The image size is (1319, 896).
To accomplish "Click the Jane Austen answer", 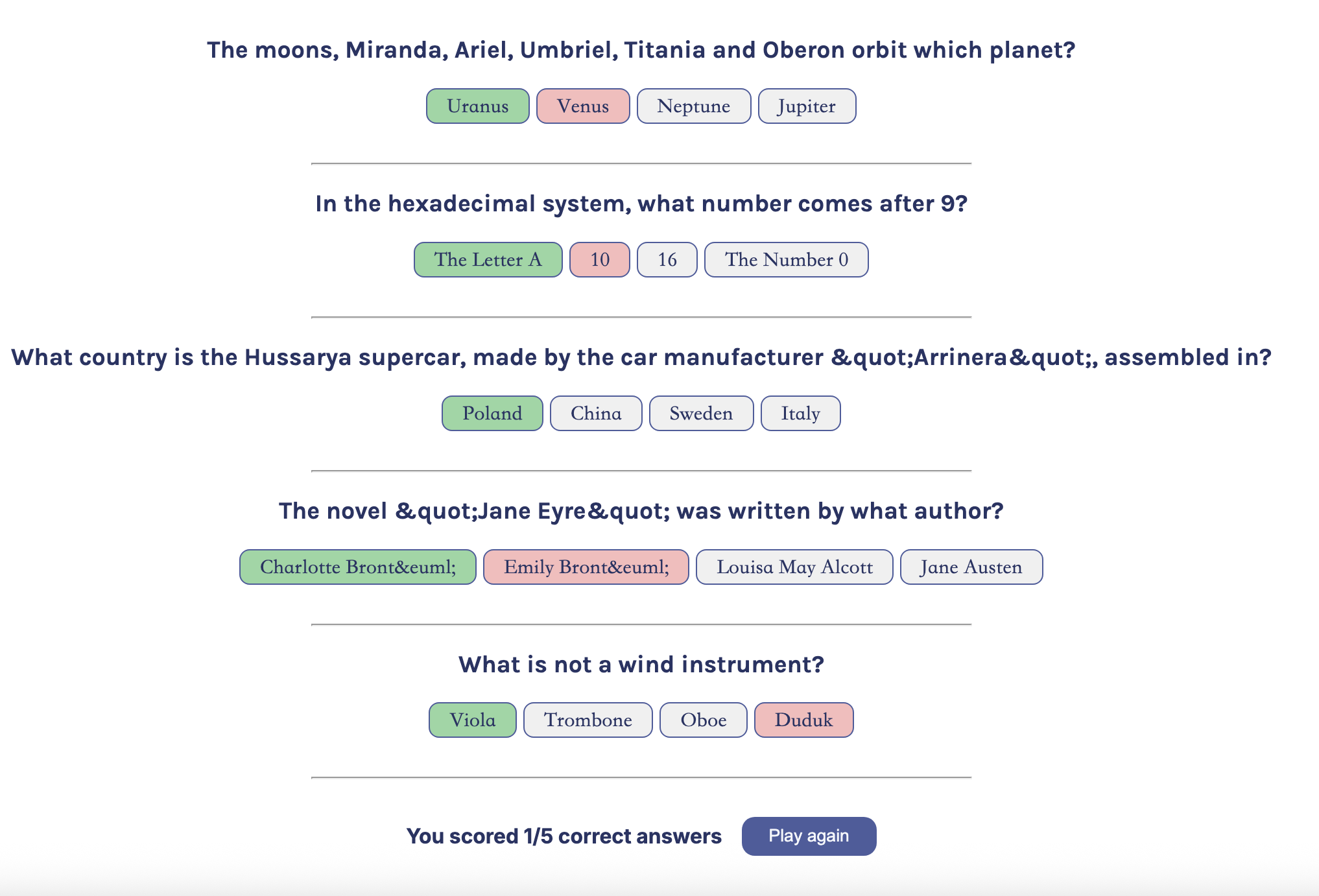I will click(971, 567).
